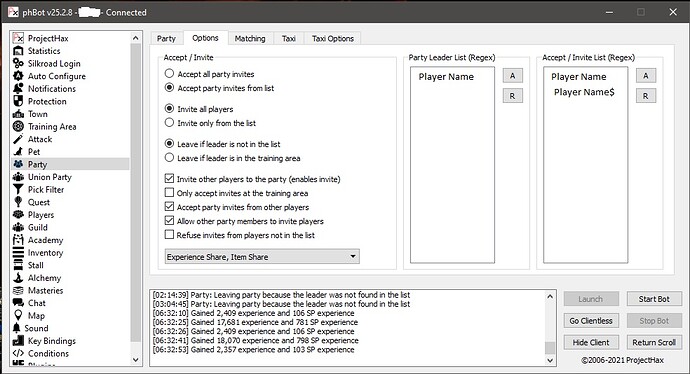
Task: Click sidebar scroll up arrow
Action: pos(136,38)
